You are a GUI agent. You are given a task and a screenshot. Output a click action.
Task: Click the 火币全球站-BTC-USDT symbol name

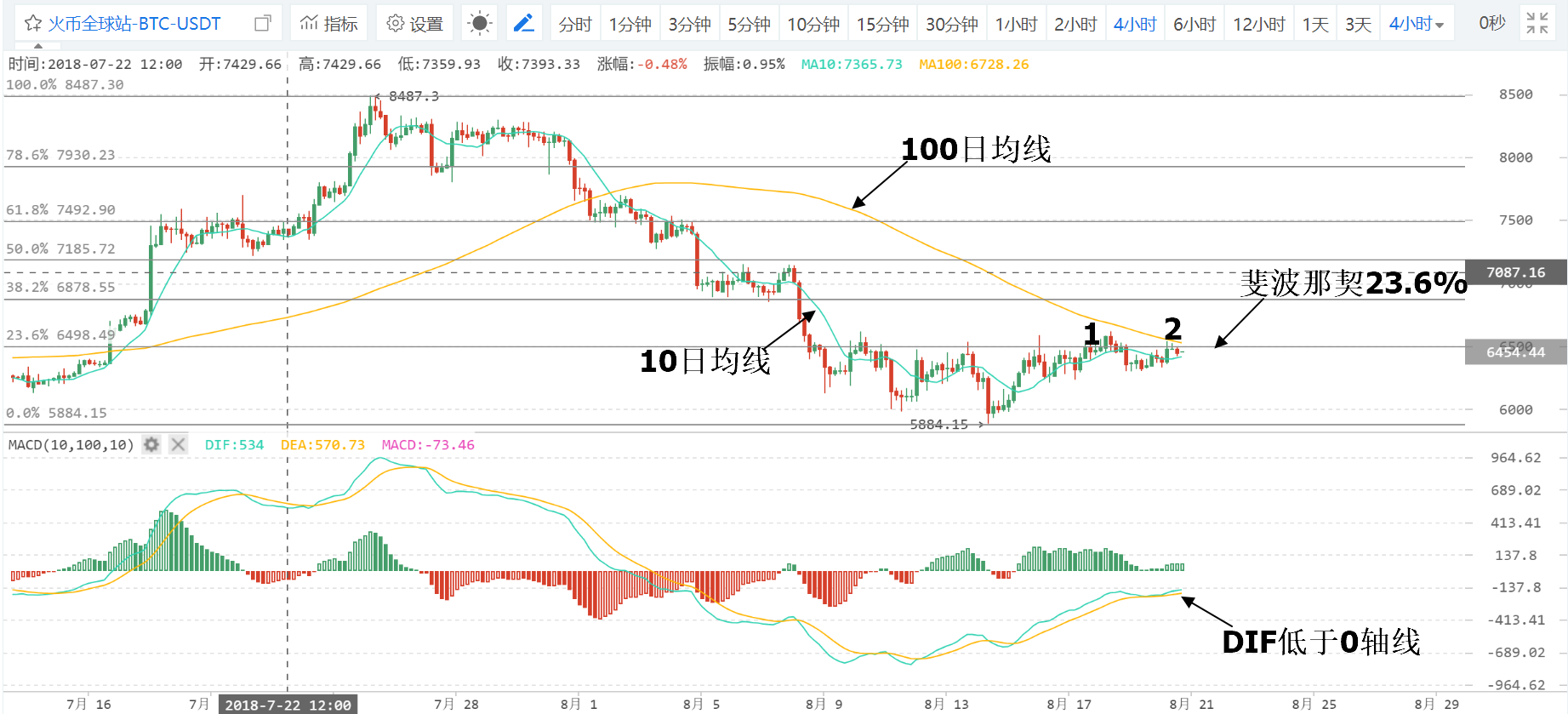(x=134, y=24)
